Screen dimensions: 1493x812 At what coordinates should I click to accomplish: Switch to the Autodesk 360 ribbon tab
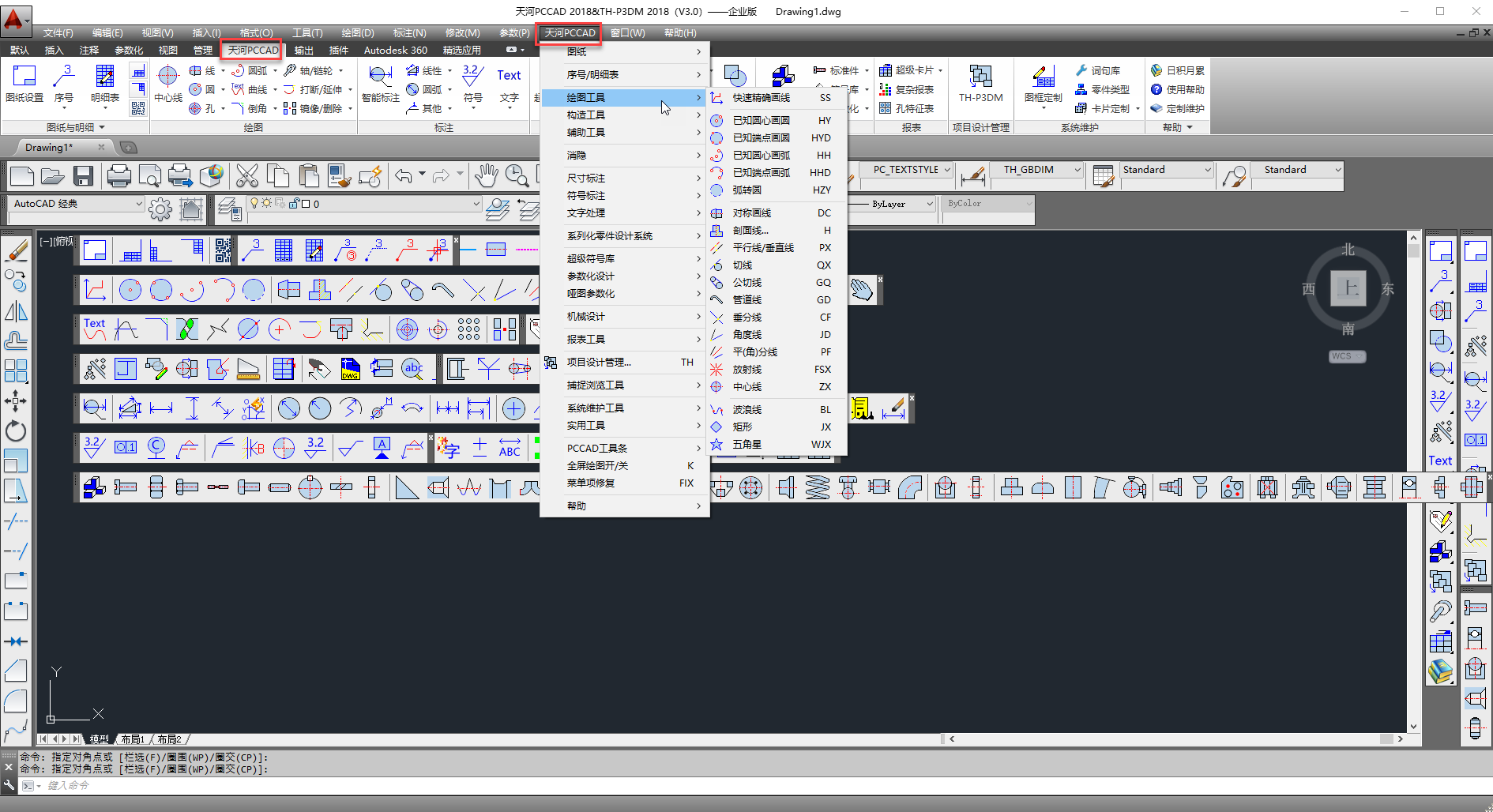(395, 50)
